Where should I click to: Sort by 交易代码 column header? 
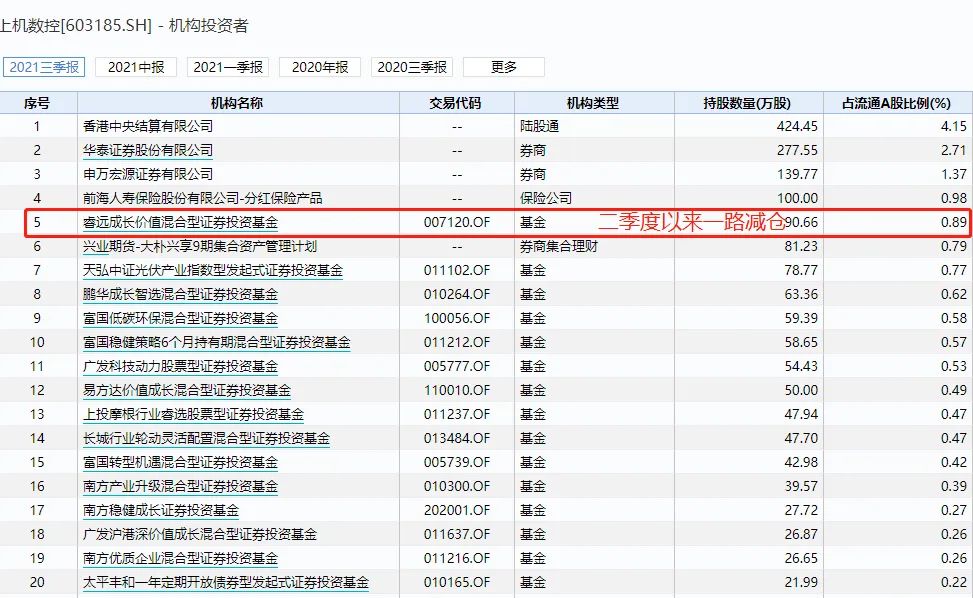coord(456,103)
